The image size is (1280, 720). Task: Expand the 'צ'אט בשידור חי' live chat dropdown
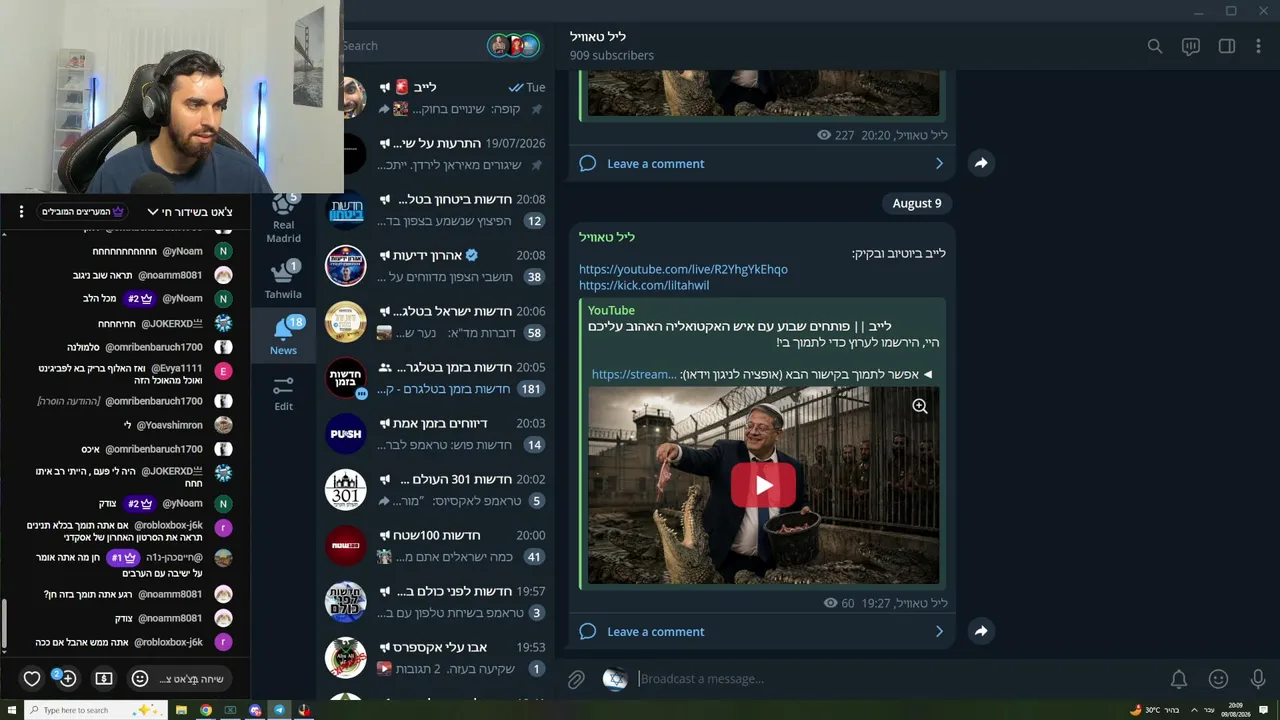190,212
